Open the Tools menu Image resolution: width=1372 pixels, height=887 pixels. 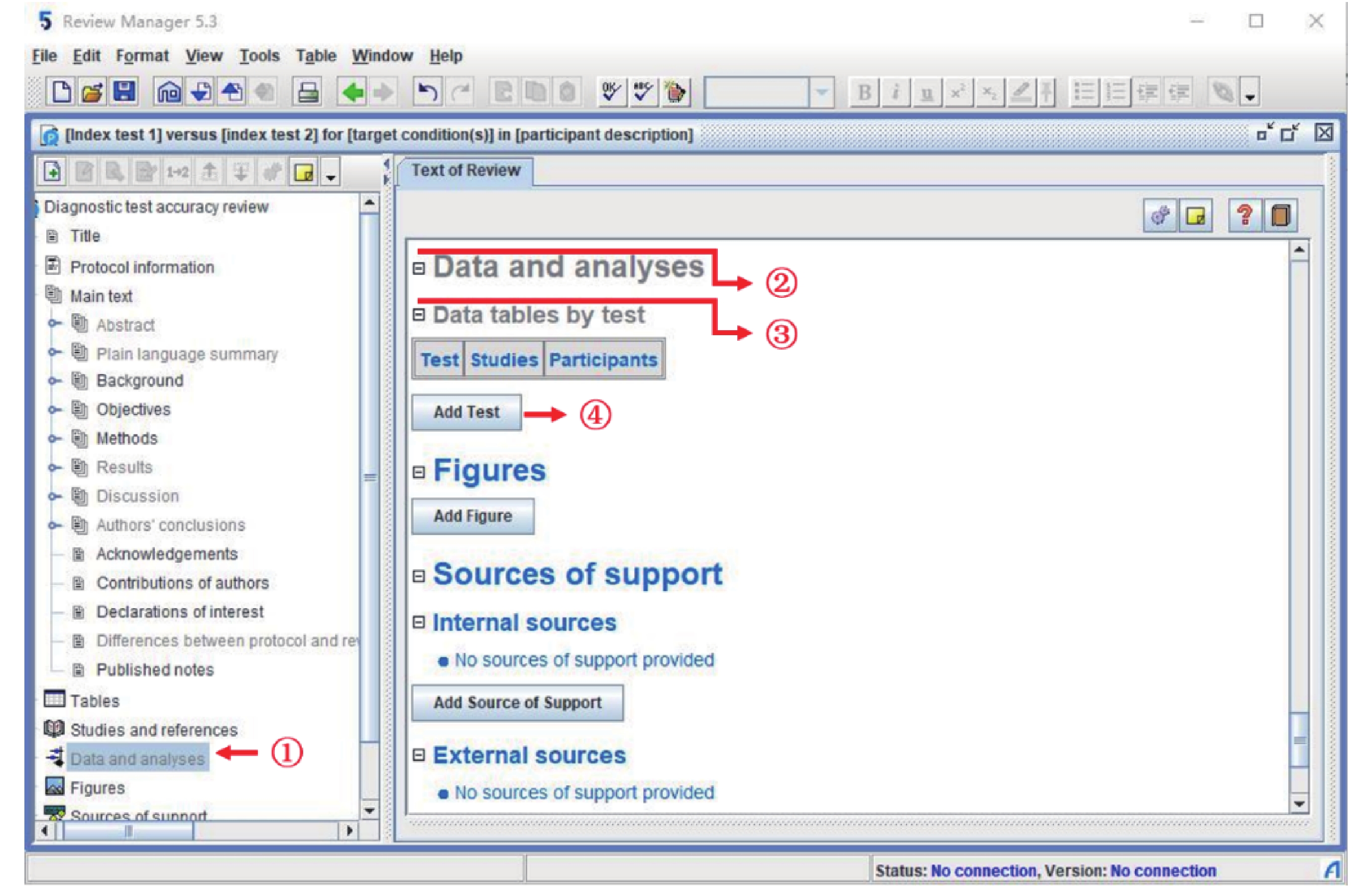259,56
